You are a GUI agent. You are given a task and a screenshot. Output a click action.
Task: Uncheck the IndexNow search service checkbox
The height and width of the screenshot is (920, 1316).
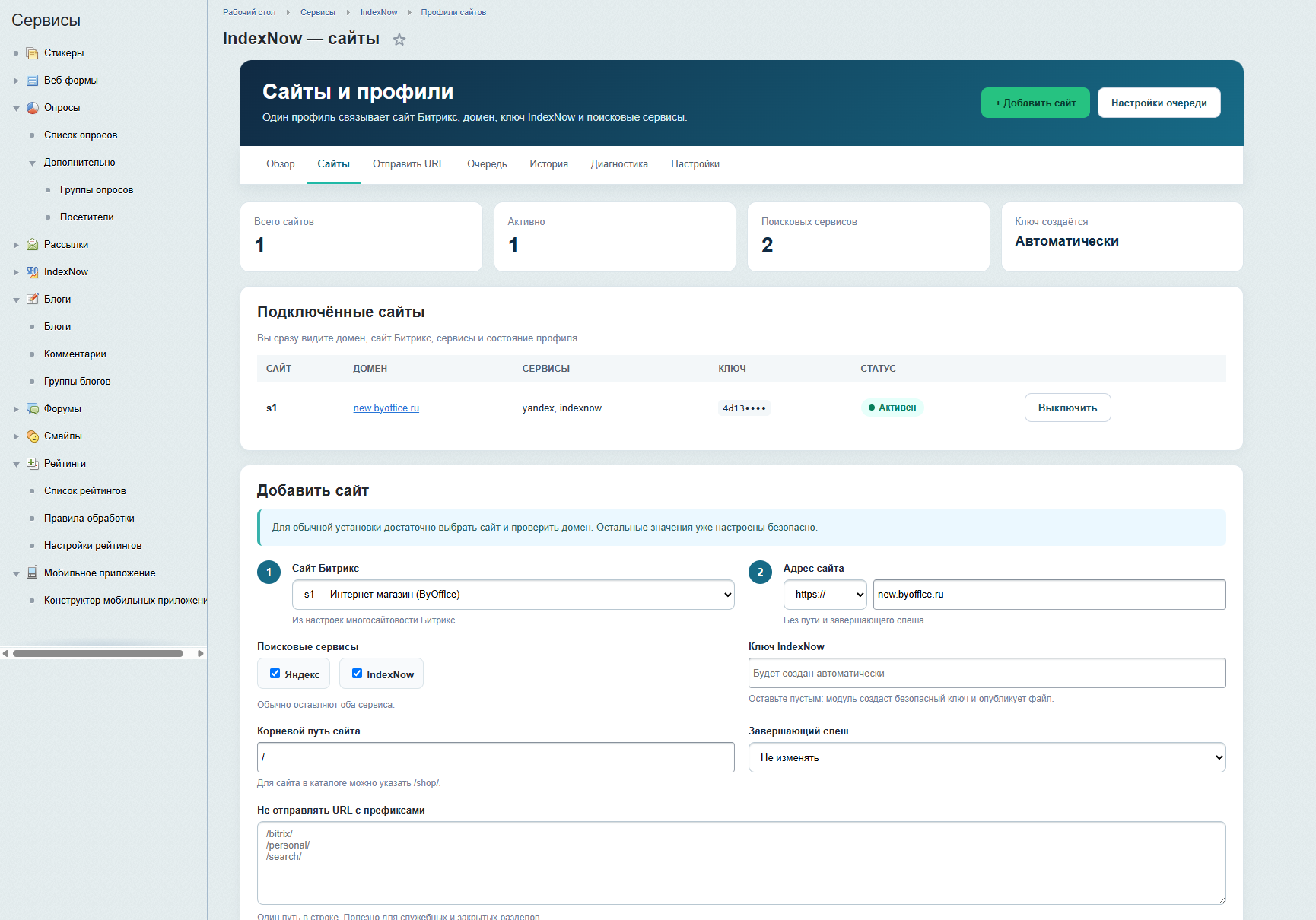(357, 674)
